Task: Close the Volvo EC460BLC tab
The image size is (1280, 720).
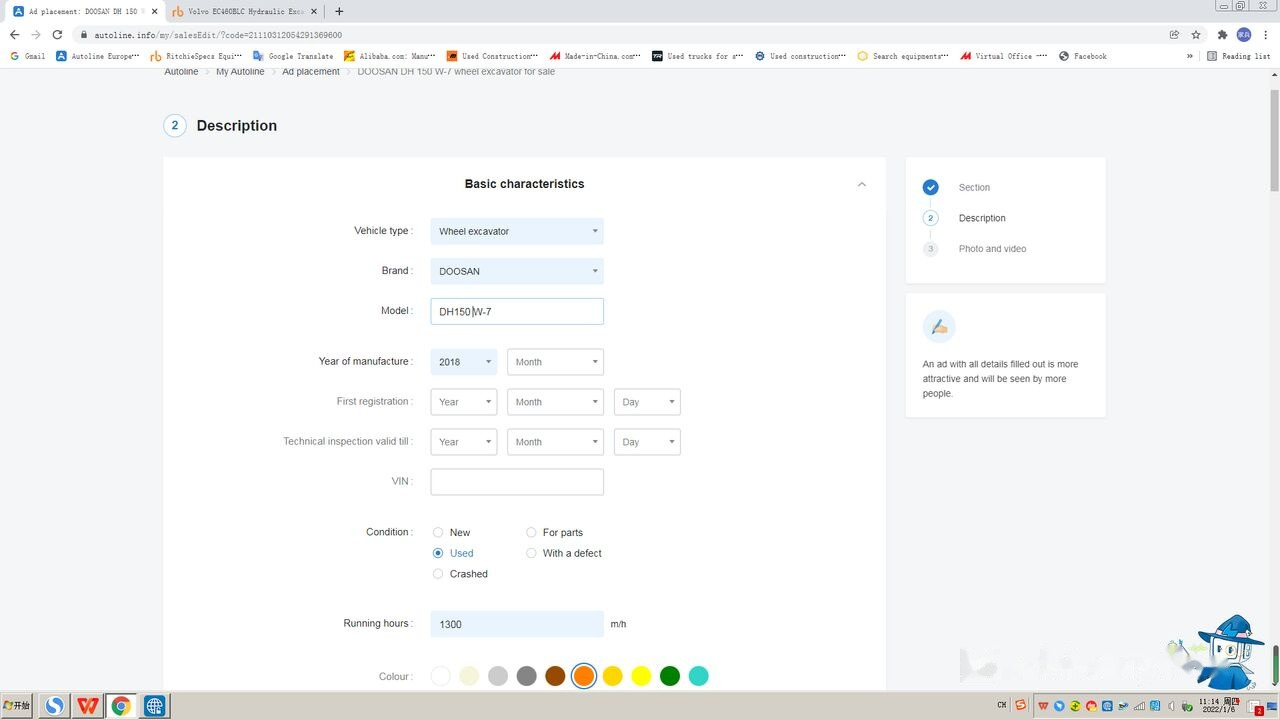Action: [x=315, y=11]
